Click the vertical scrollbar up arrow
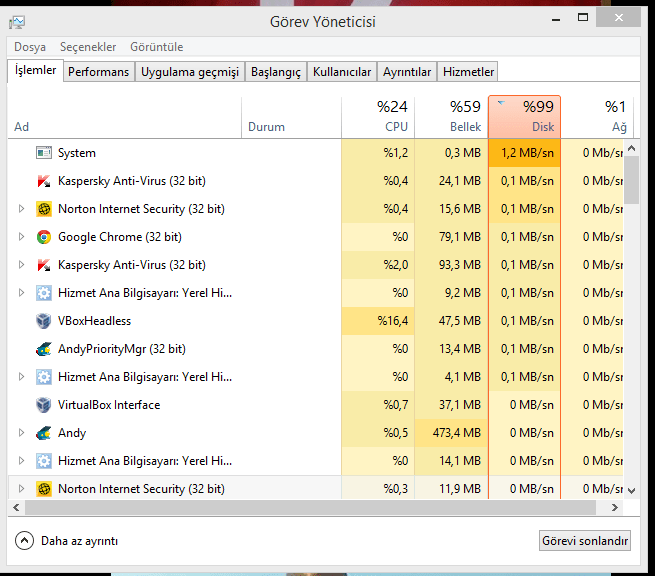655x576 pixels. tap(632, 148)
